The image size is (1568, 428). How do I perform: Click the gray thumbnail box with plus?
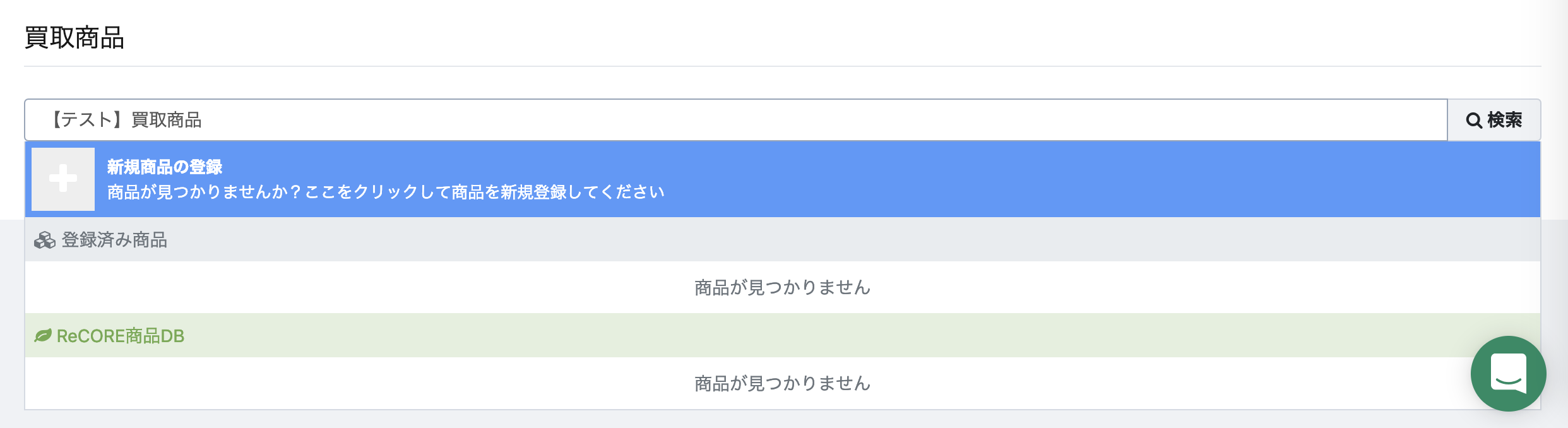pos(63,179)
